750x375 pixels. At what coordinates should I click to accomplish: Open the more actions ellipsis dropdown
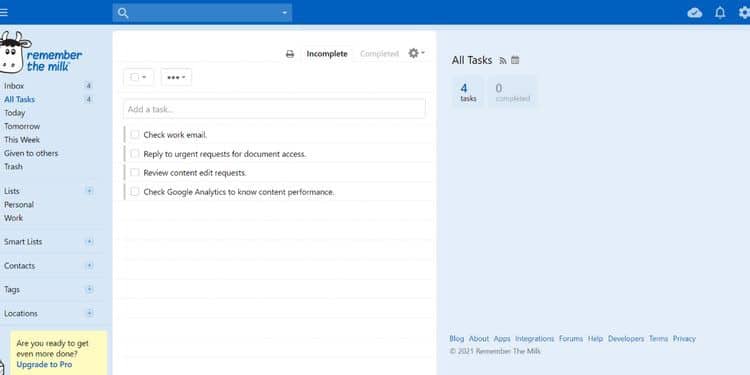(176, 77)
